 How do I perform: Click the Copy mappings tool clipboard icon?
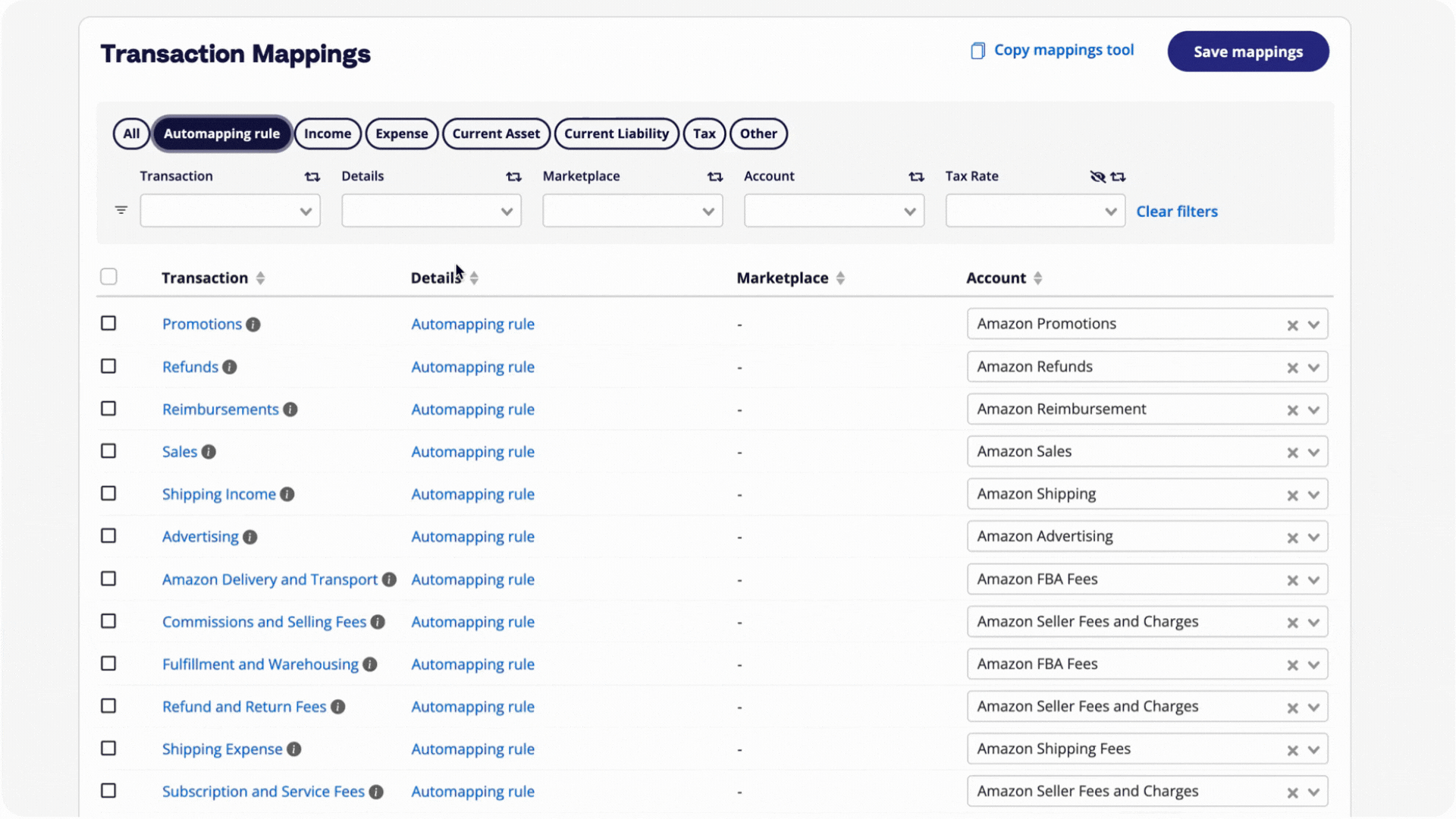977,51
